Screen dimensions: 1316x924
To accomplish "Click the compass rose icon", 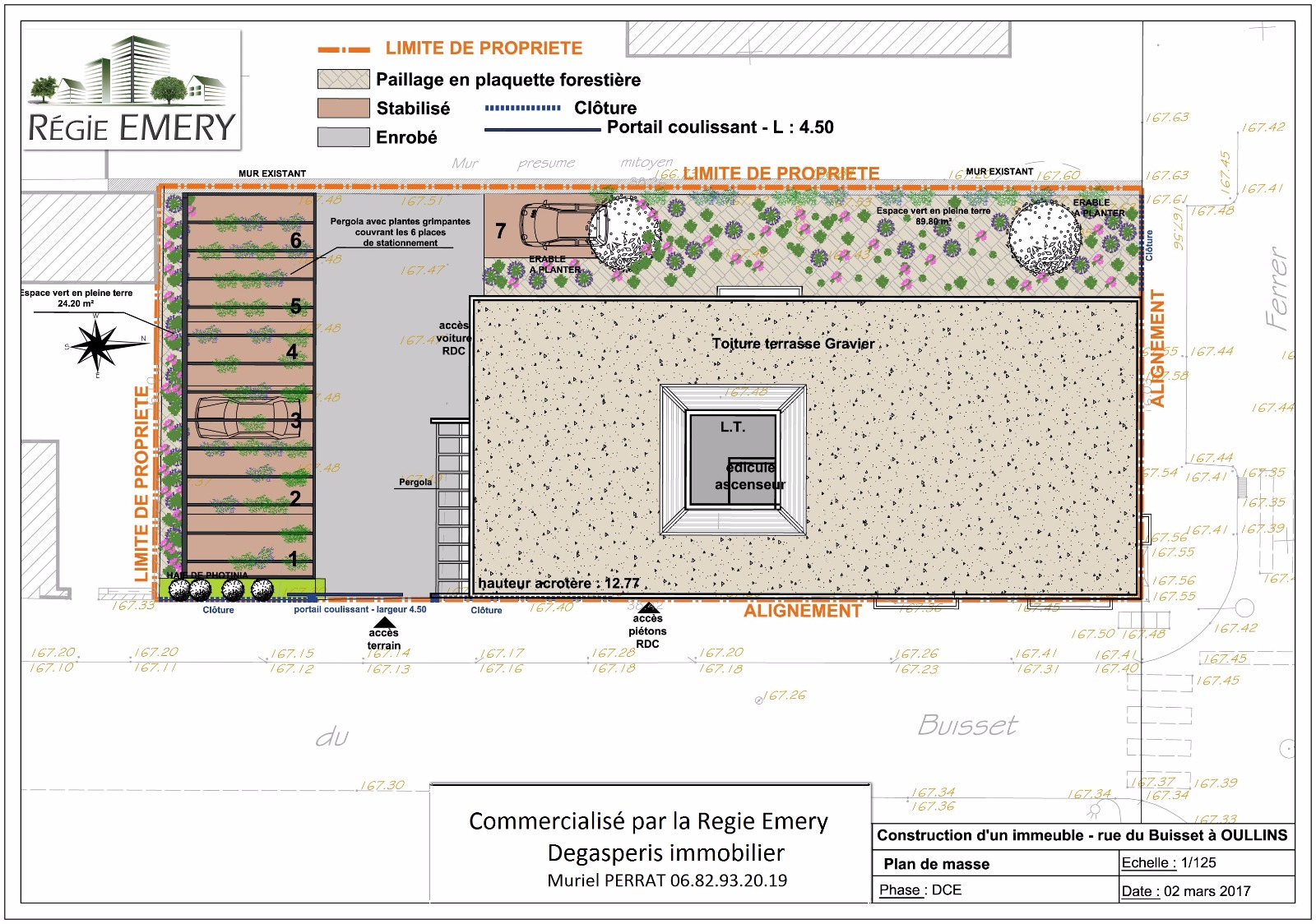I will pyautogui.click(x=97, y=344).
